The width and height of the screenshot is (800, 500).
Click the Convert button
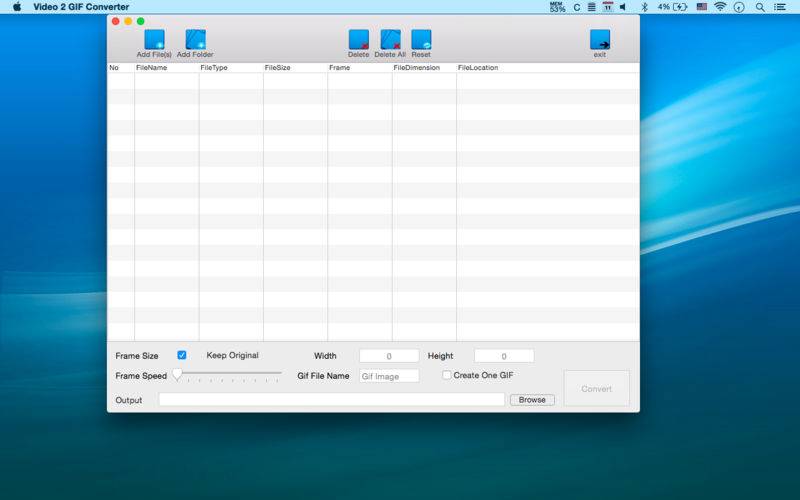pyautogui.click(x=596, y=389)
